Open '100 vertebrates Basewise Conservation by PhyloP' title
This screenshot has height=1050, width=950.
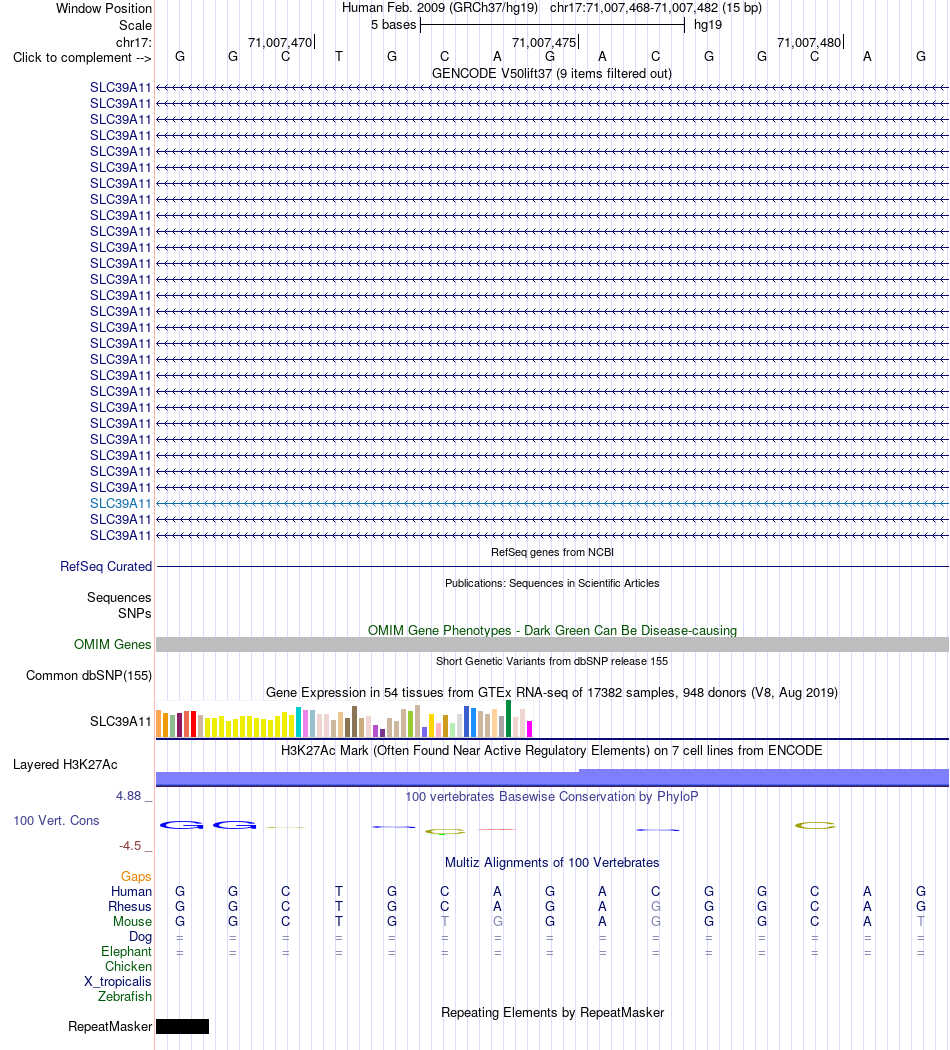(x=552, y=797)
